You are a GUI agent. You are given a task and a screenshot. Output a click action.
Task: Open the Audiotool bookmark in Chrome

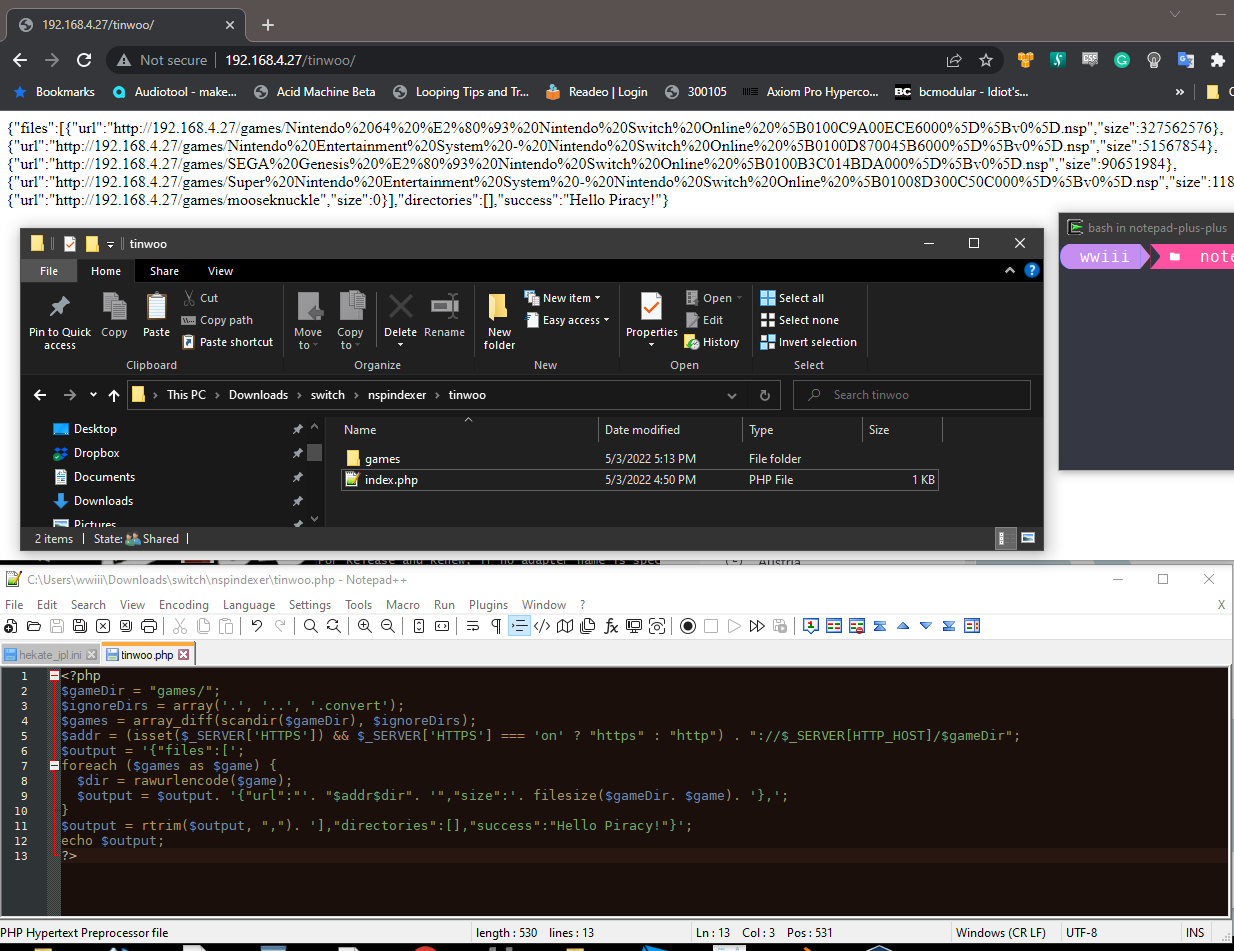tap(175, 92)
